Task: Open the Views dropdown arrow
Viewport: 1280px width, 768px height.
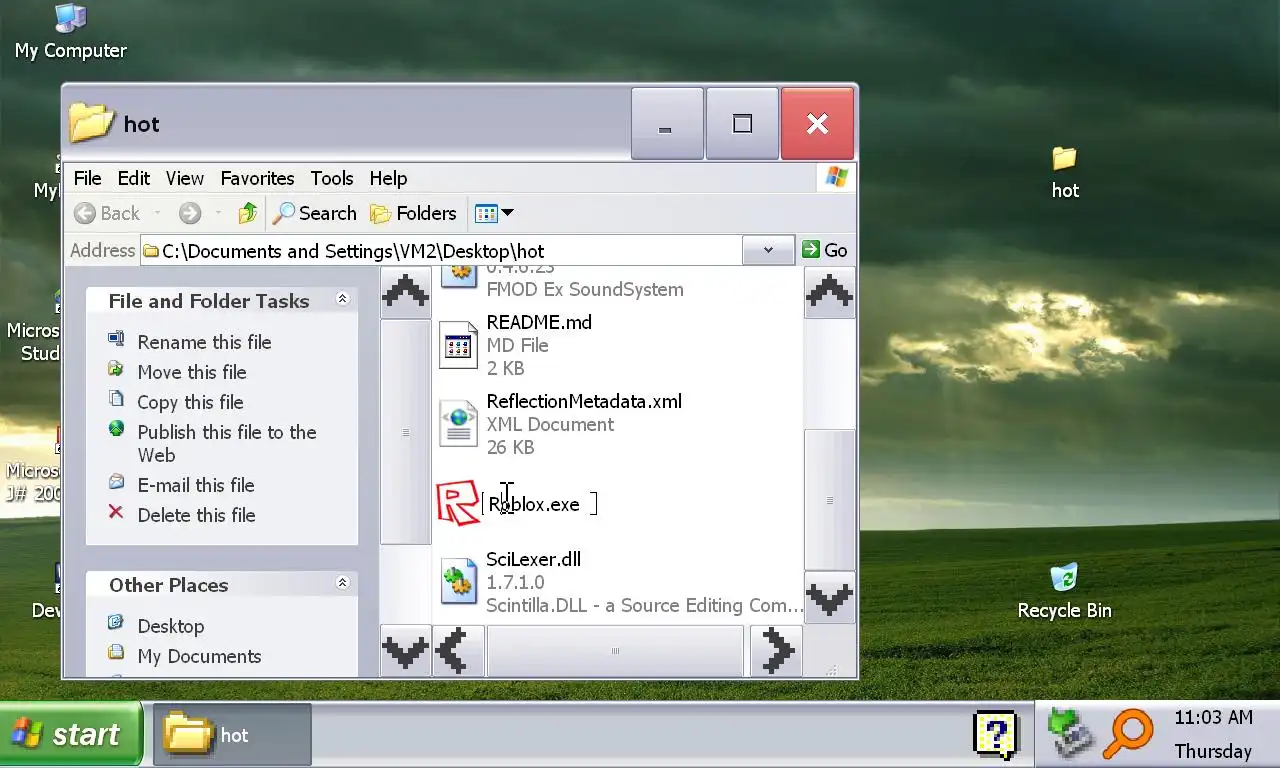Action: pos(507,213)
